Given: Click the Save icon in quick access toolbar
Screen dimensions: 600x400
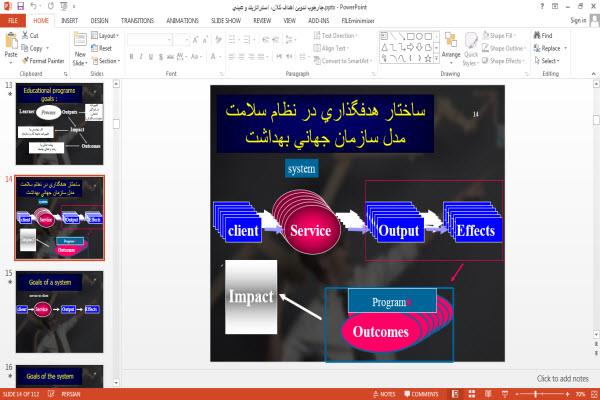Looking at the screenshot, I should coord(21,7).
